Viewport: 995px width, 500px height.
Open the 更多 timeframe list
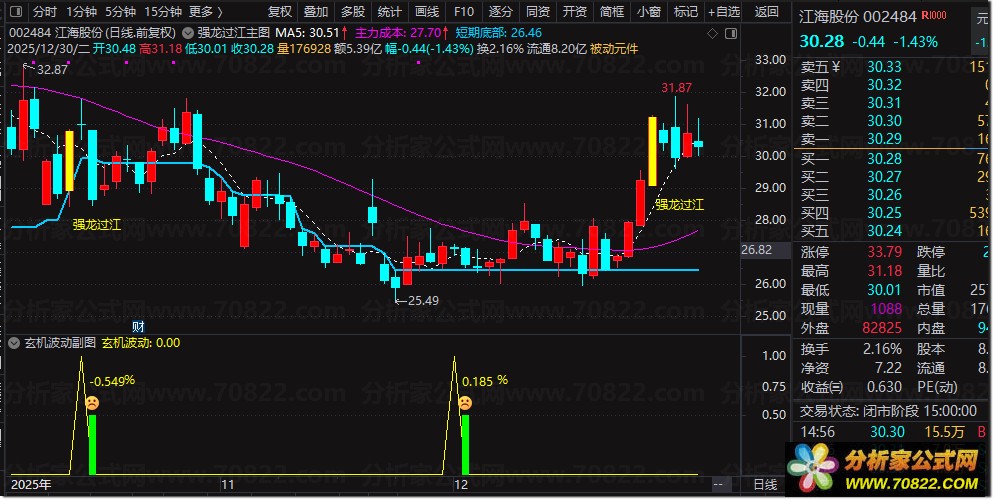206,11
